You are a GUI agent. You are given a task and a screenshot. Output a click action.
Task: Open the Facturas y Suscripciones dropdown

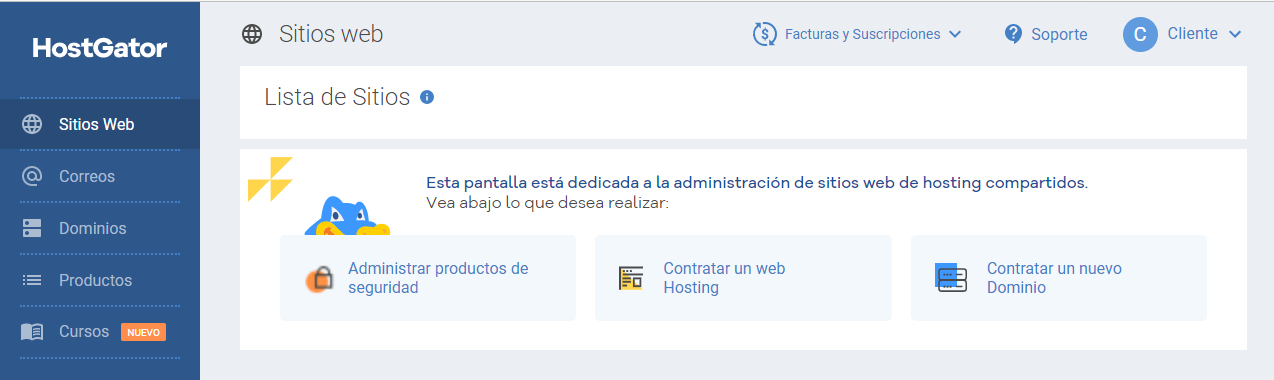[x=857, y=34]
